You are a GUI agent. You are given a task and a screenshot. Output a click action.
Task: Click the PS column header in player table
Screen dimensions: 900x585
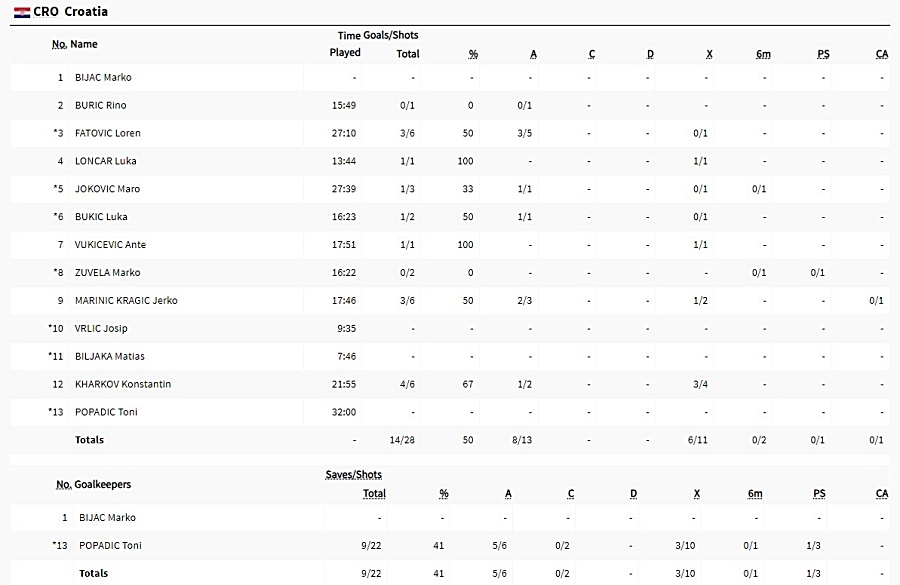(823, 54)
